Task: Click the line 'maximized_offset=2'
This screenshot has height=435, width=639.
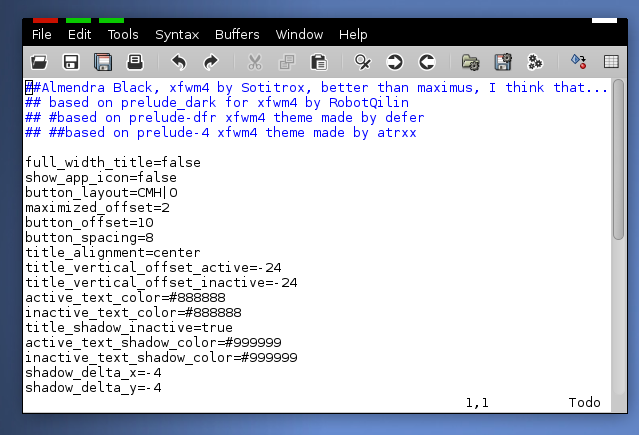Action: click(97, 208)
